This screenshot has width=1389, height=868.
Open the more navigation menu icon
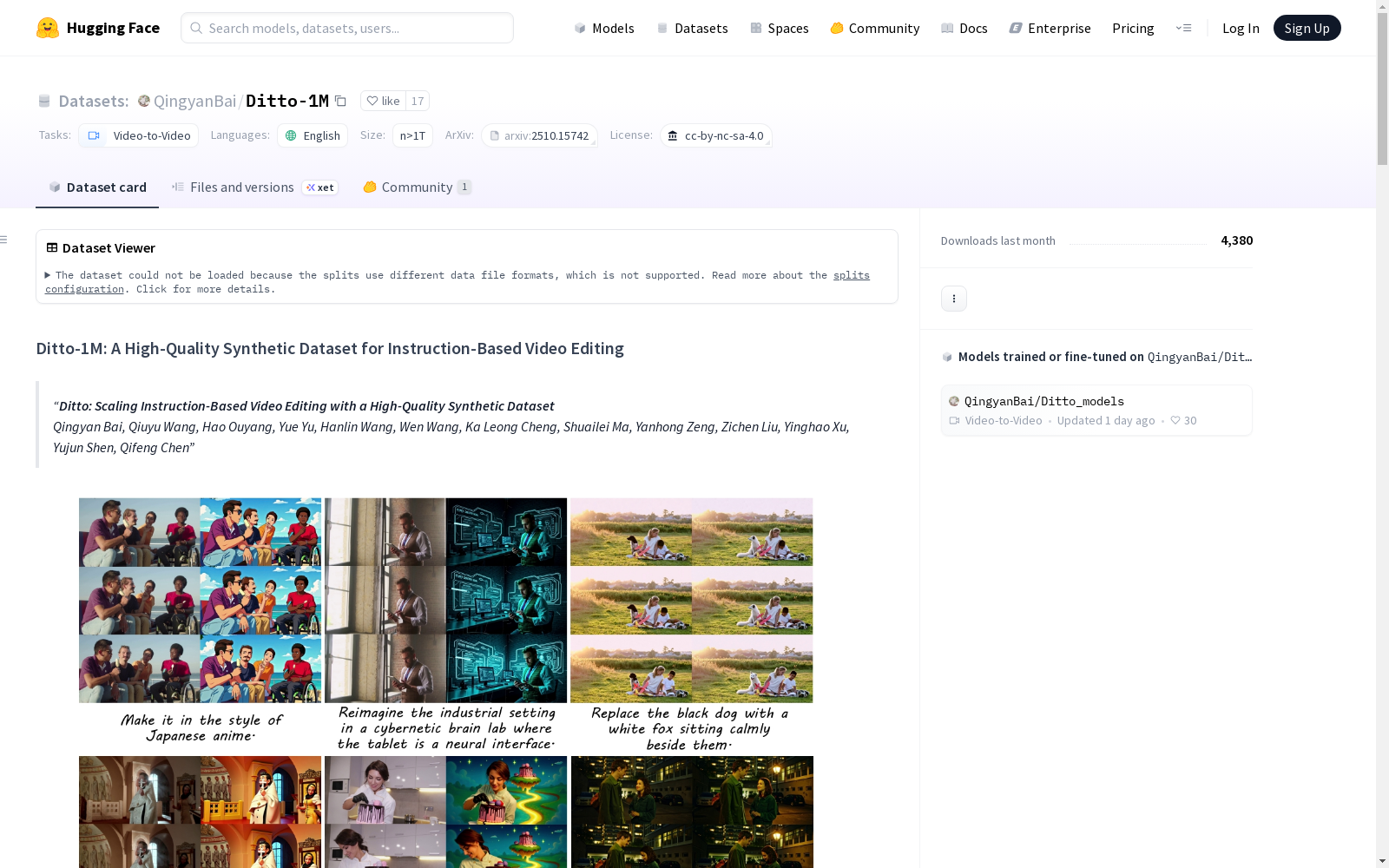click(x=1183, y=28)
